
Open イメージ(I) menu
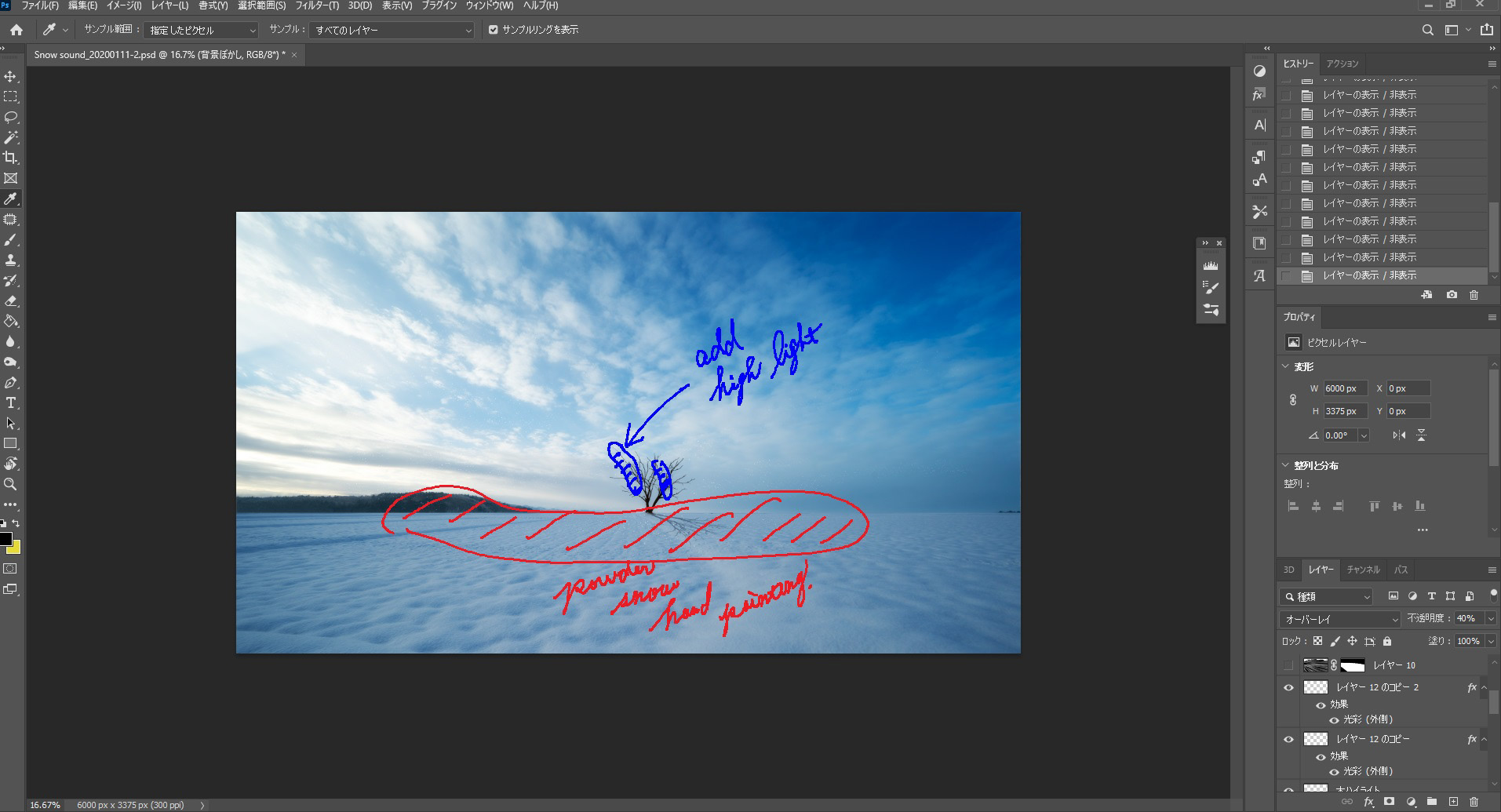coord(124,5)
